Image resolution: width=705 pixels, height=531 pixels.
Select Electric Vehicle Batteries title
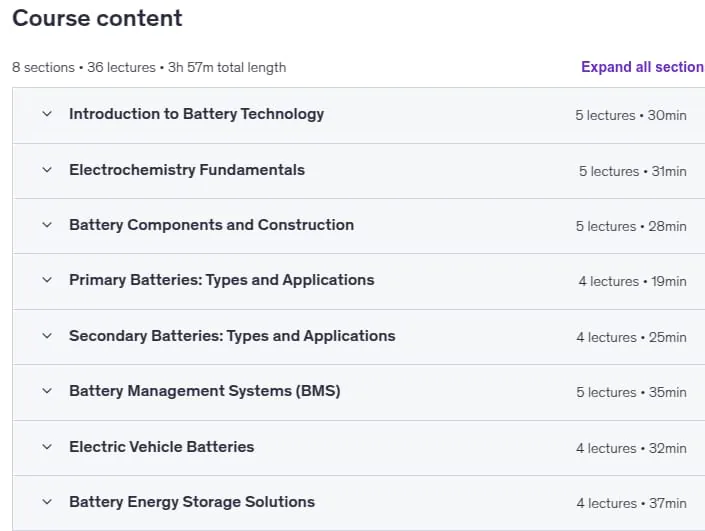click(161, 447)
